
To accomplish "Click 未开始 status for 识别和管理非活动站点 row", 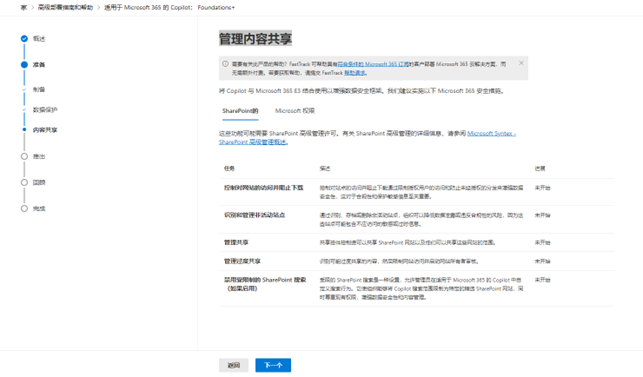I will click(x=543, y=215).
